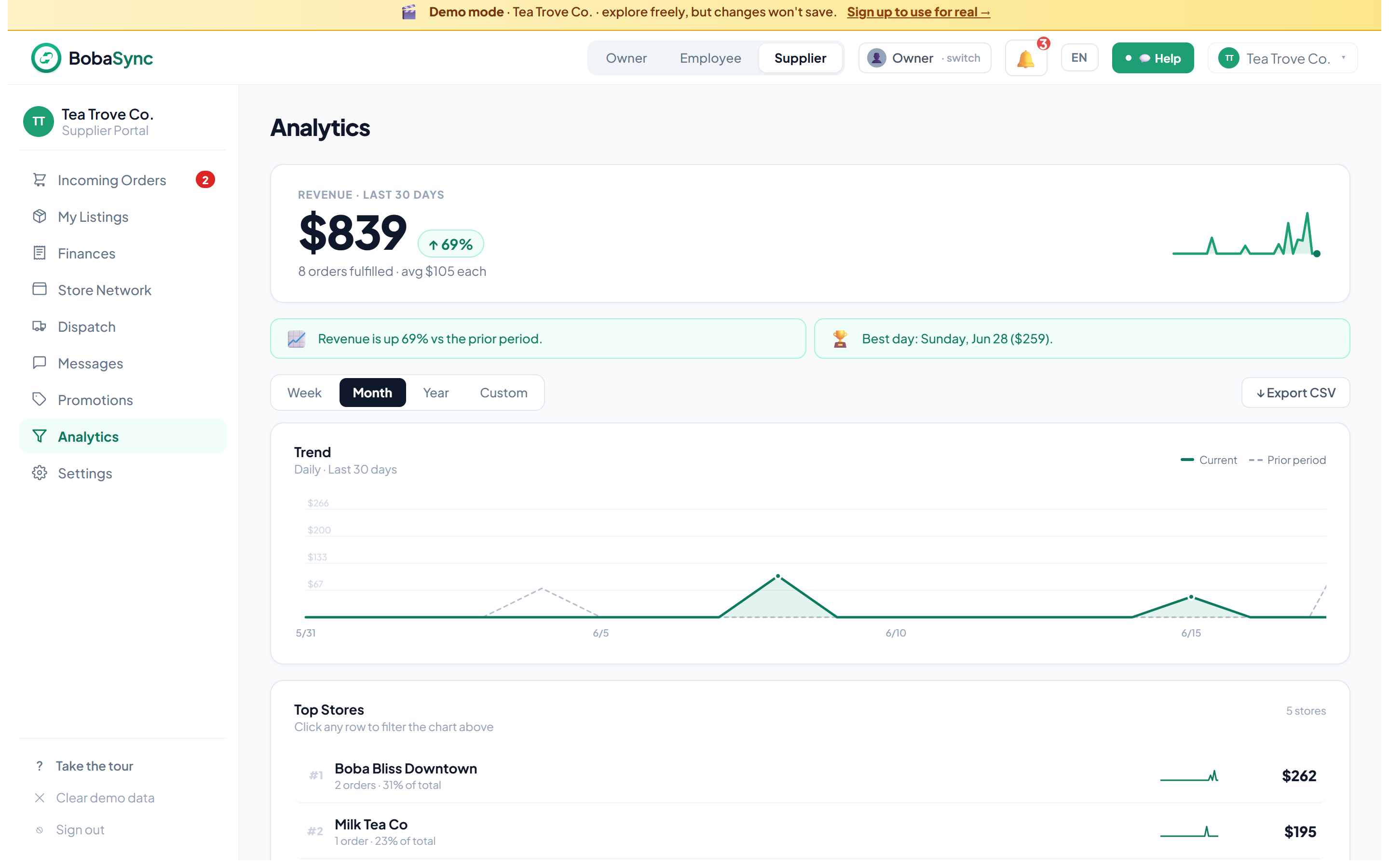Click Sign up to use for real link
This screenshot has height=868, width=1389.
(x=918, y=12)
